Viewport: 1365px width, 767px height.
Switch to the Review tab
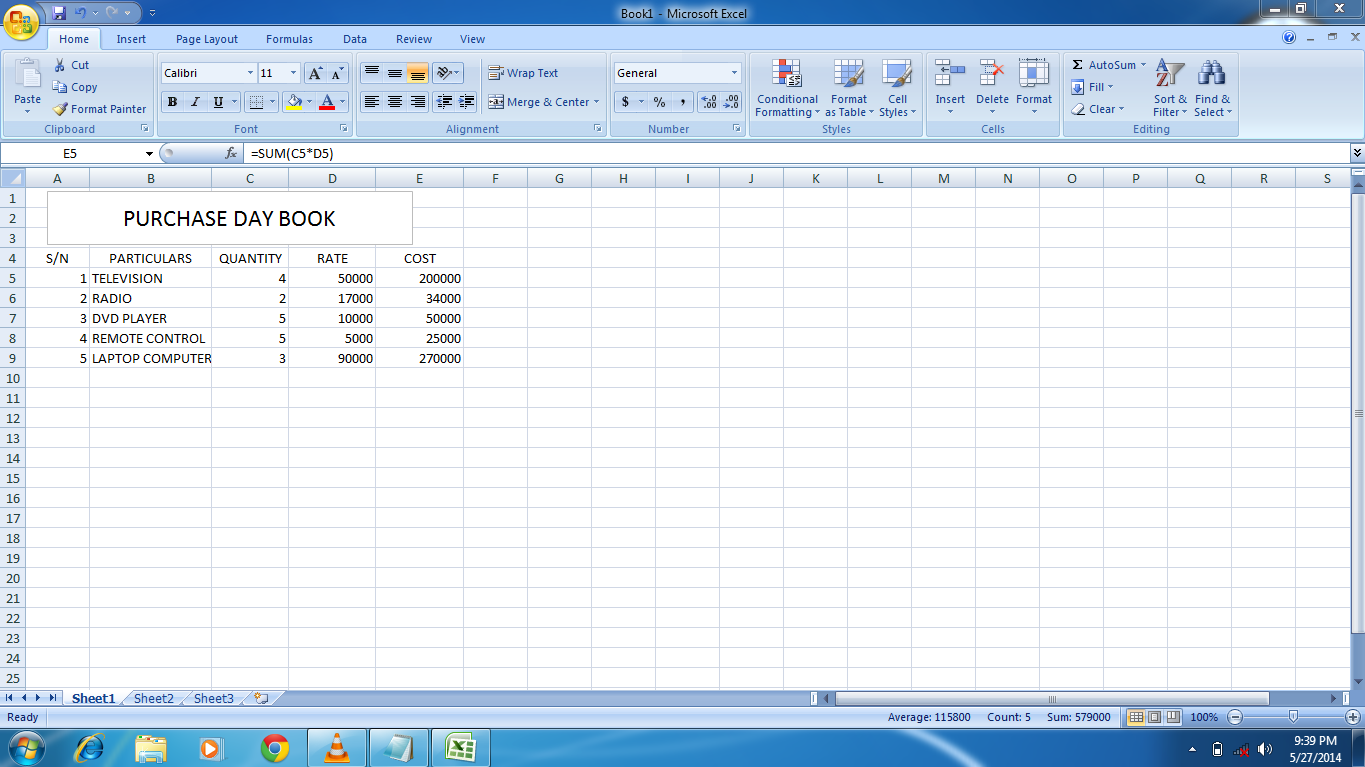click(x=413, y=39)
